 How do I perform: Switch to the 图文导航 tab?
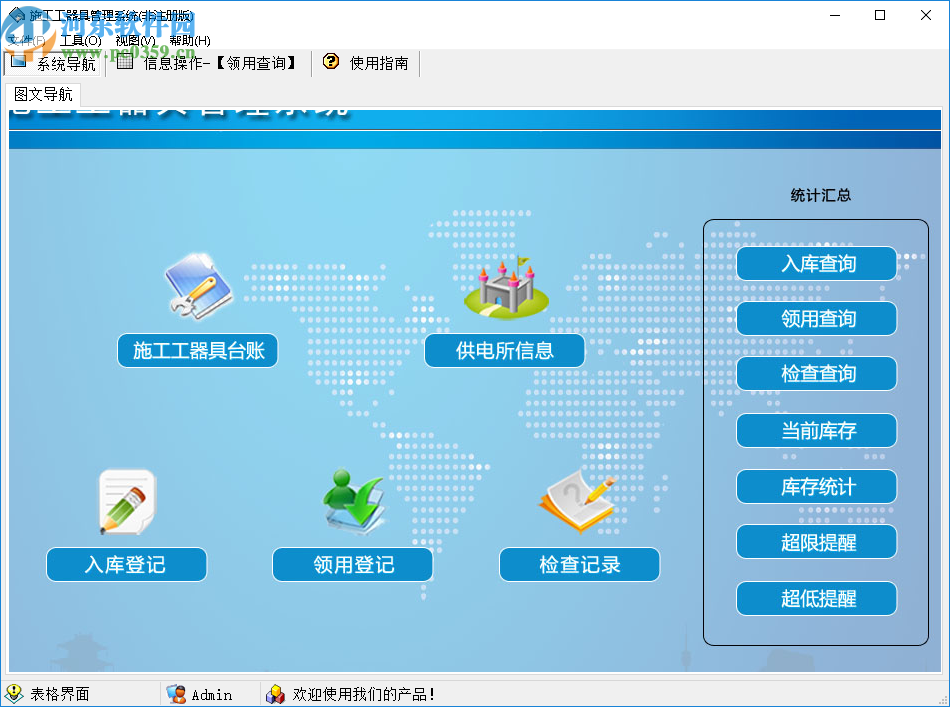tap(43, 95)
